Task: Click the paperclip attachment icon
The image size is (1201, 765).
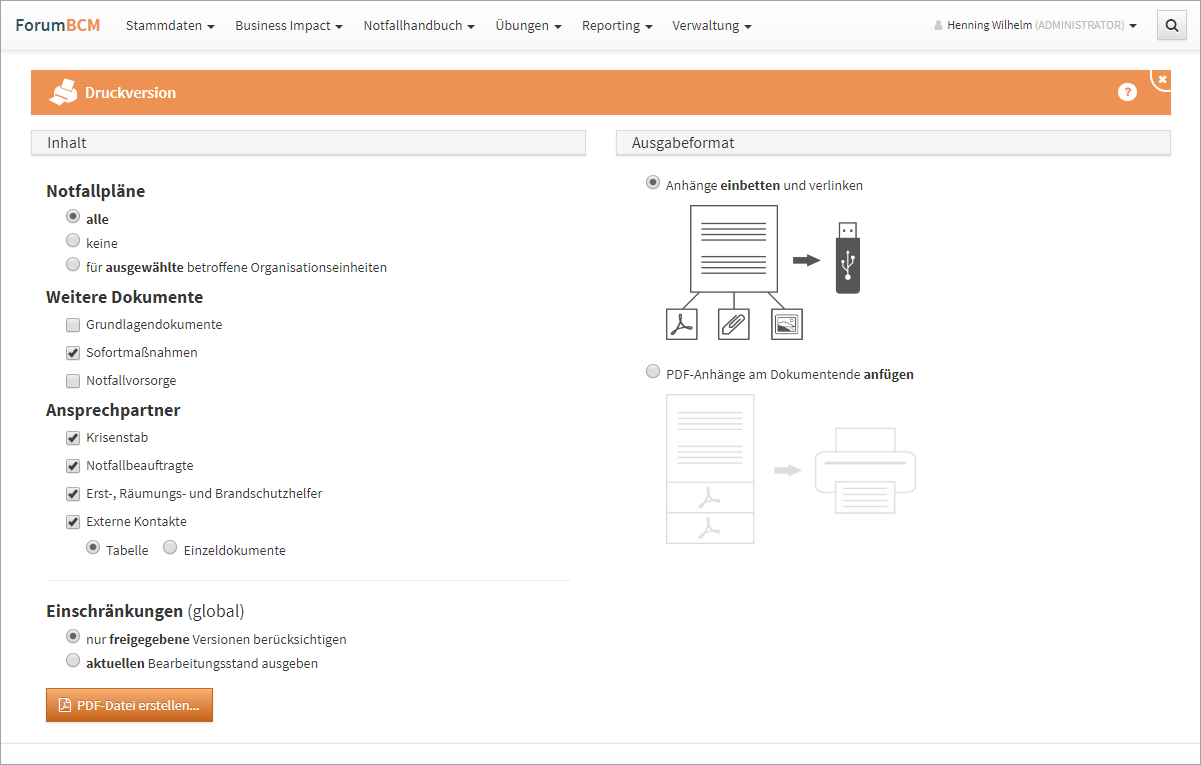Action: (x=734, y=324)
